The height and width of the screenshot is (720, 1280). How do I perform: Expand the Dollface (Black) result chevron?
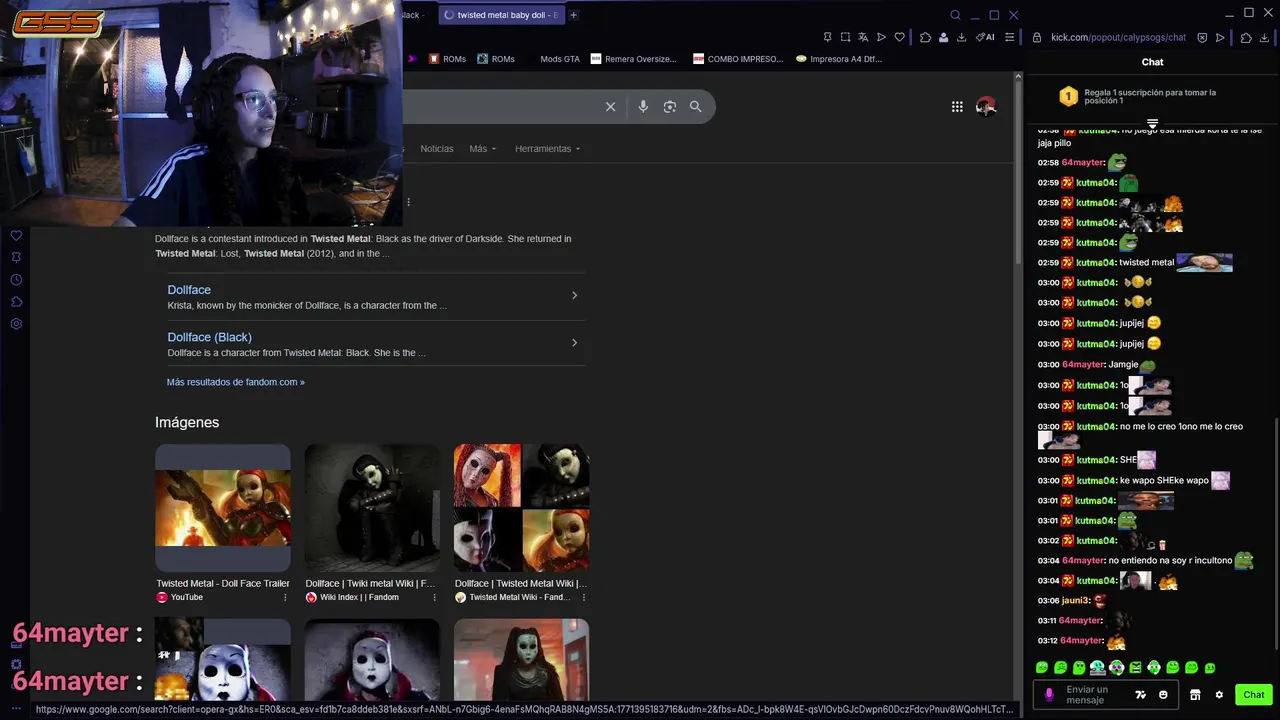pos(574,343)
